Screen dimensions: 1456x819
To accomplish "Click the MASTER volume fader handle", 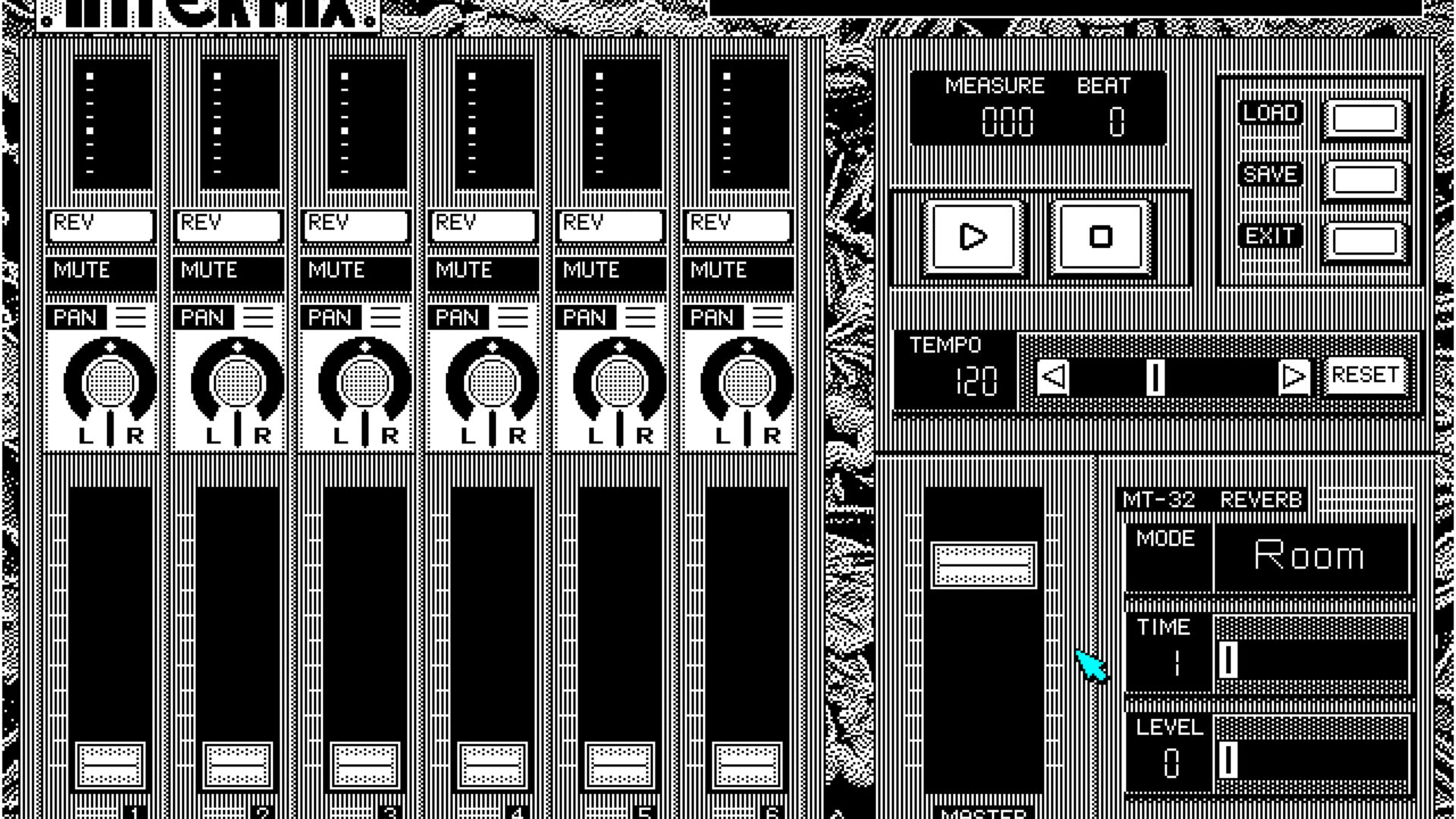I will coord(984,565).
